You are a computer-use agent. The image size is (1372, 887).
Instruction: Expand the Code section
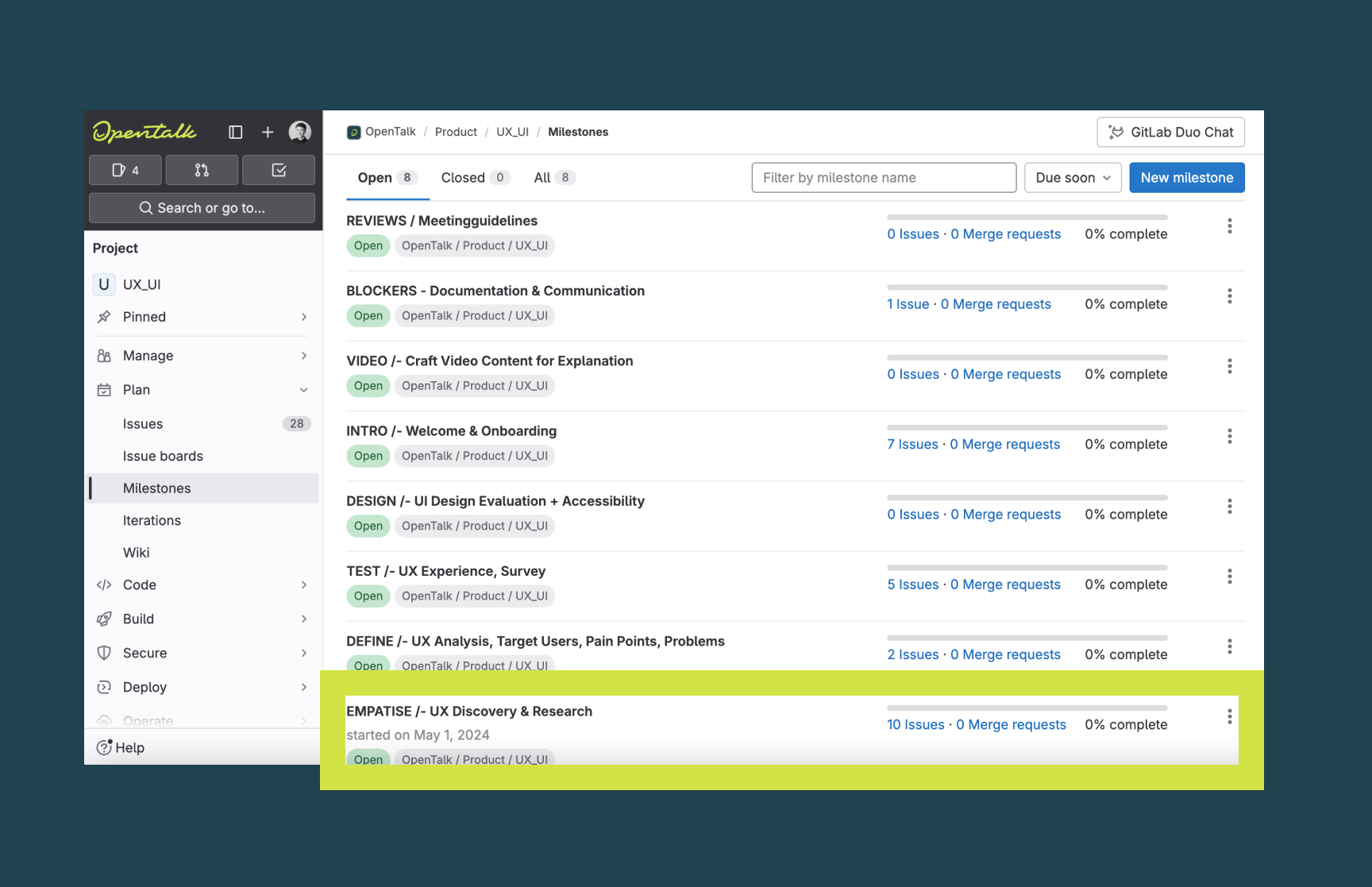[x=303, y=585]
